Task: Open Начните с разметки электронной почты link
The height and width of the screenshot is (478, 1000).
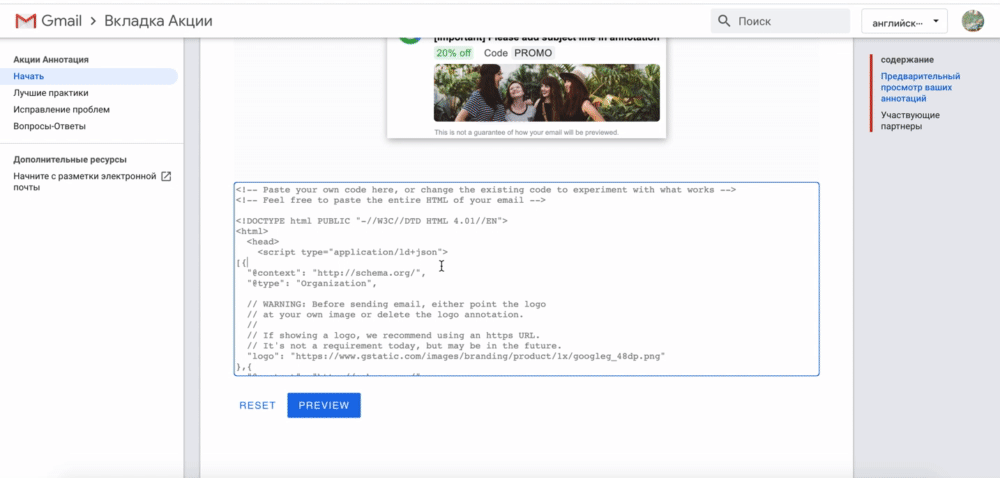Action: [85, 182]
